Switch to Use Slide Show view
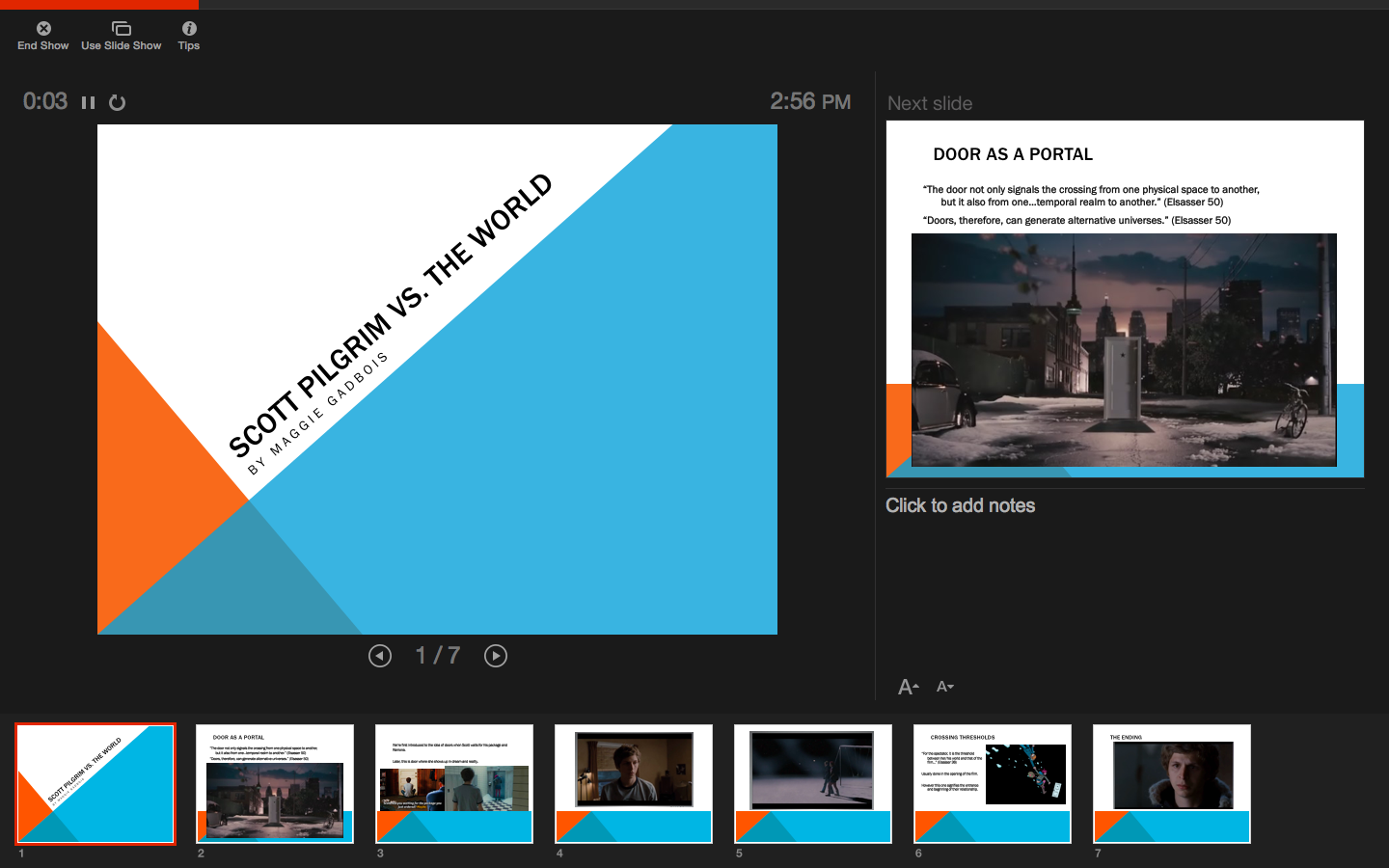 coord(121,29)
